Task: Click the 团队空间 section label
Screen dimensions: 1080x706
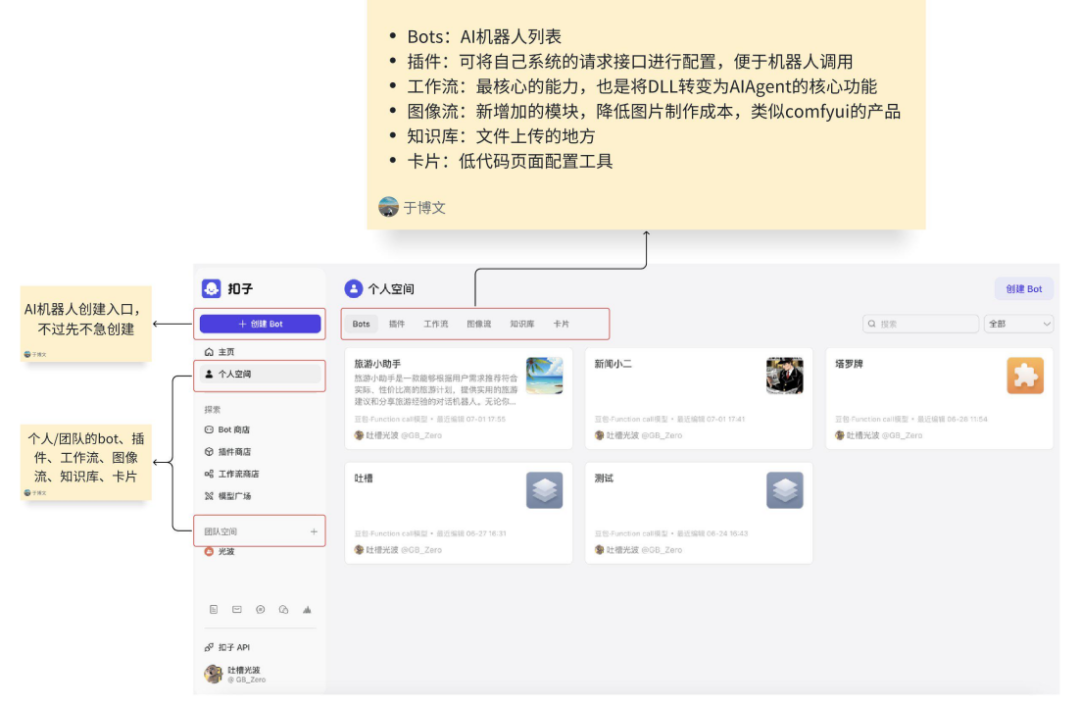Action: (x=220, y=532)
